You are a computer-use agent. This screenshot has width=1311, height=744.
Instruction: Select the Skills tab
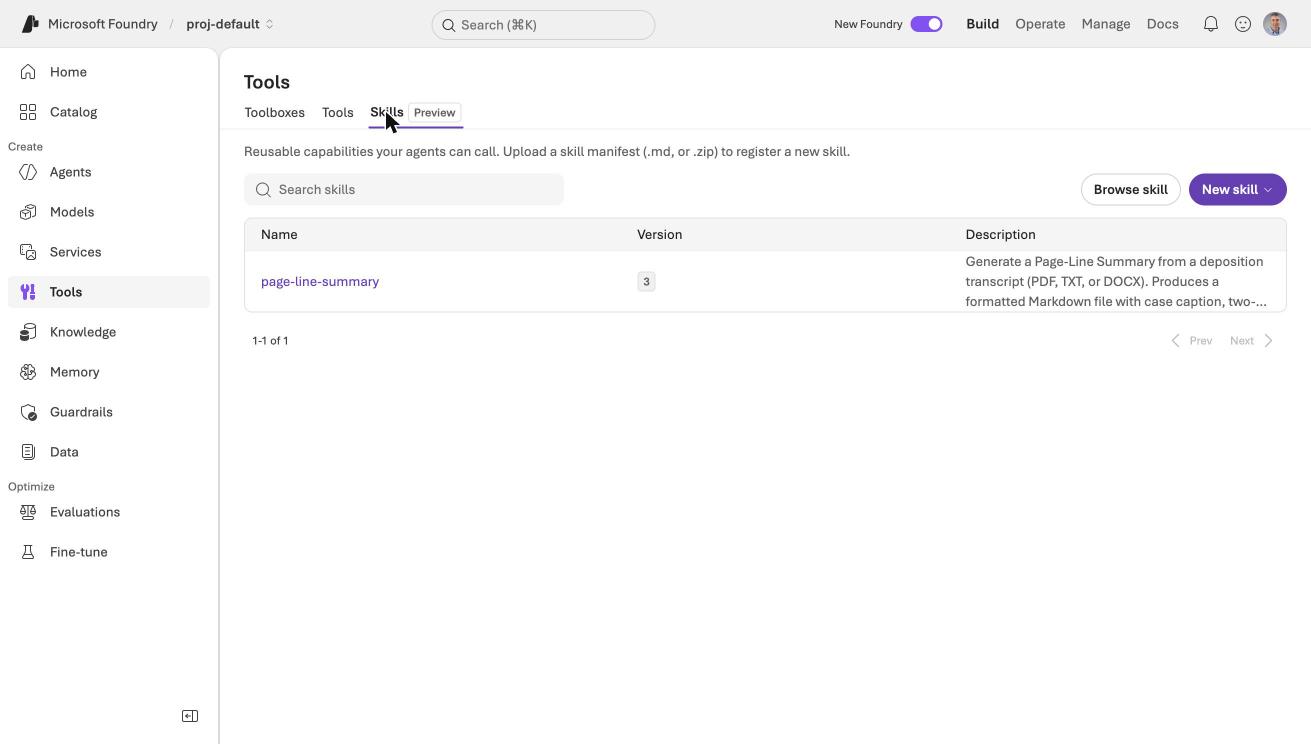[387, 112]
